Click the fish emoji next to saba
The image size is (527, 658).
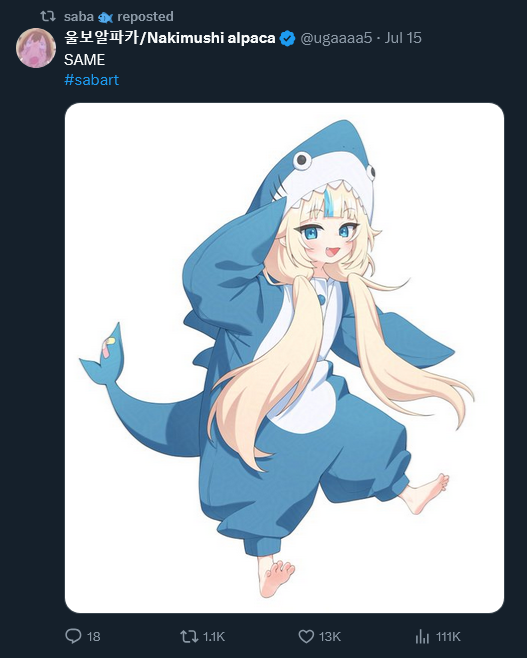(105, 17)
